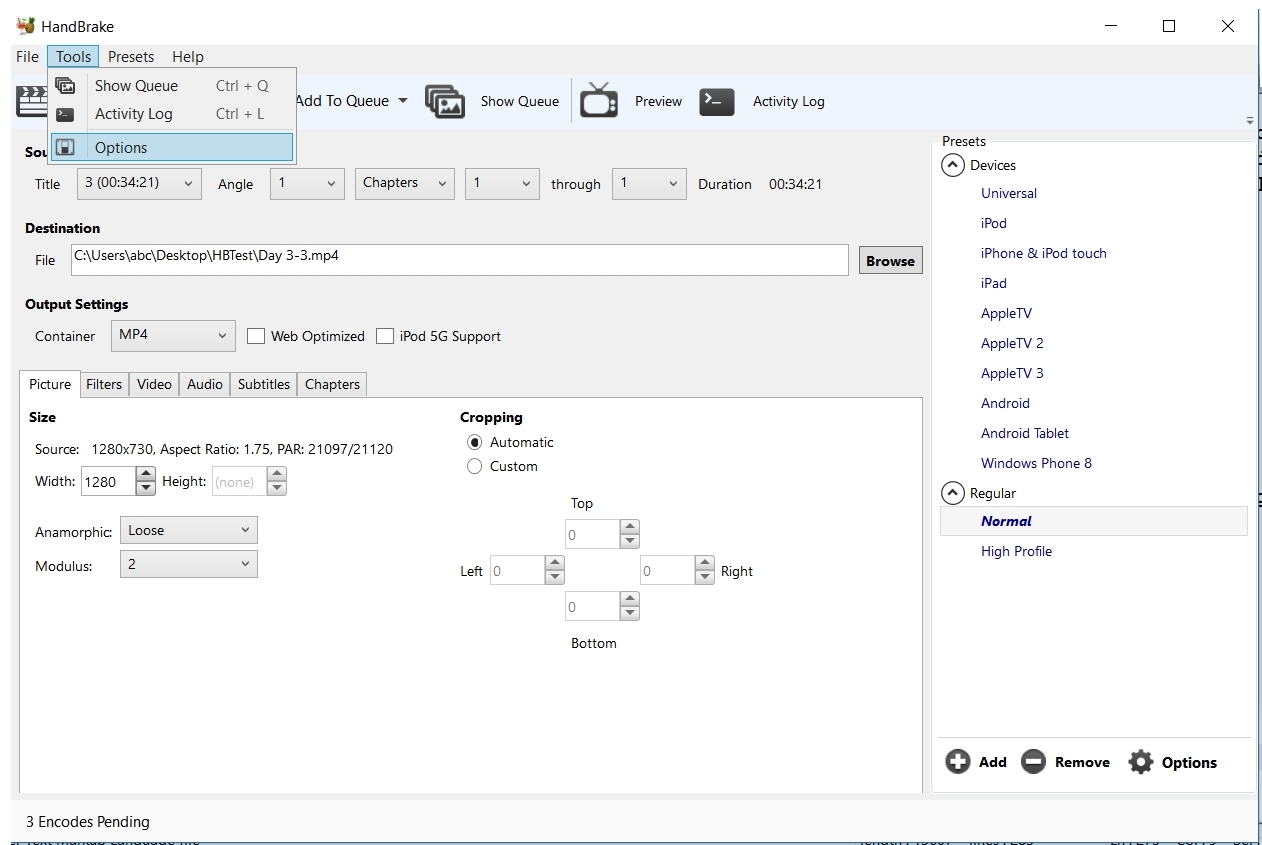Screen dimensions: 1262x845
Task: Open preset Options gear icon
Action: (x=1140, y=762)
